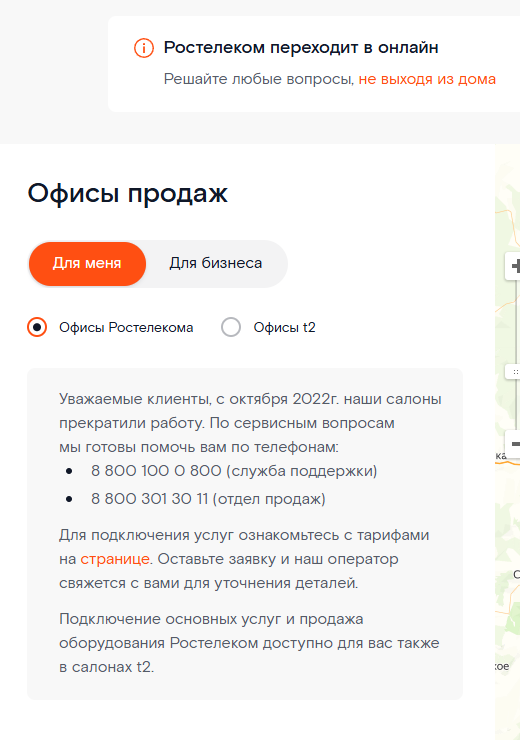Zoom out the map with minus button
The image size is (520, 740).
point(513,444)
